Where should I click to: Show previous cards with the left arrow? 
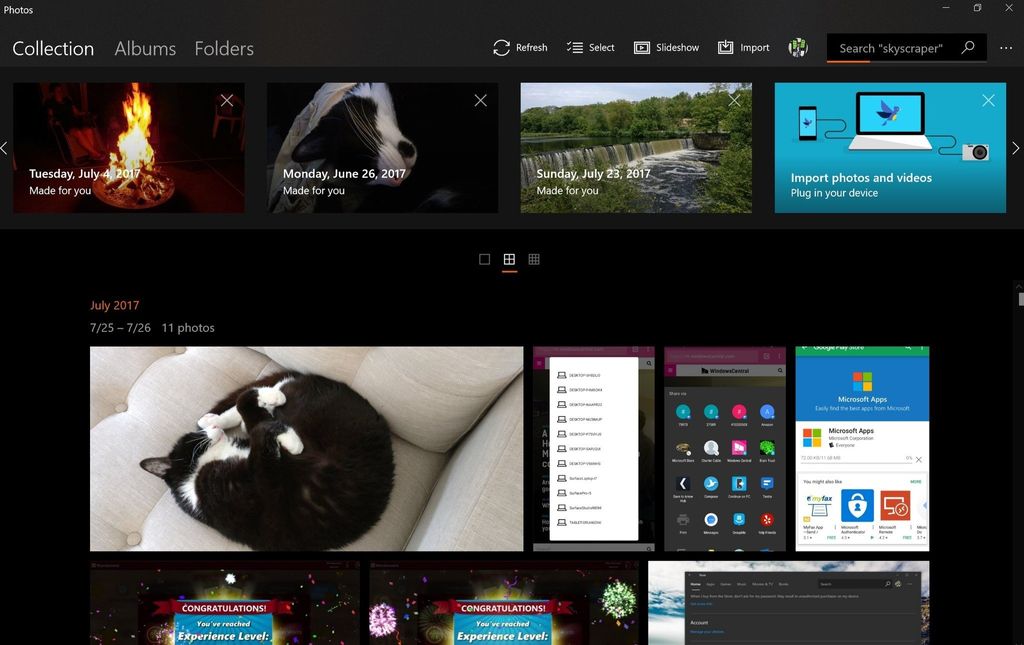(5, 148)
